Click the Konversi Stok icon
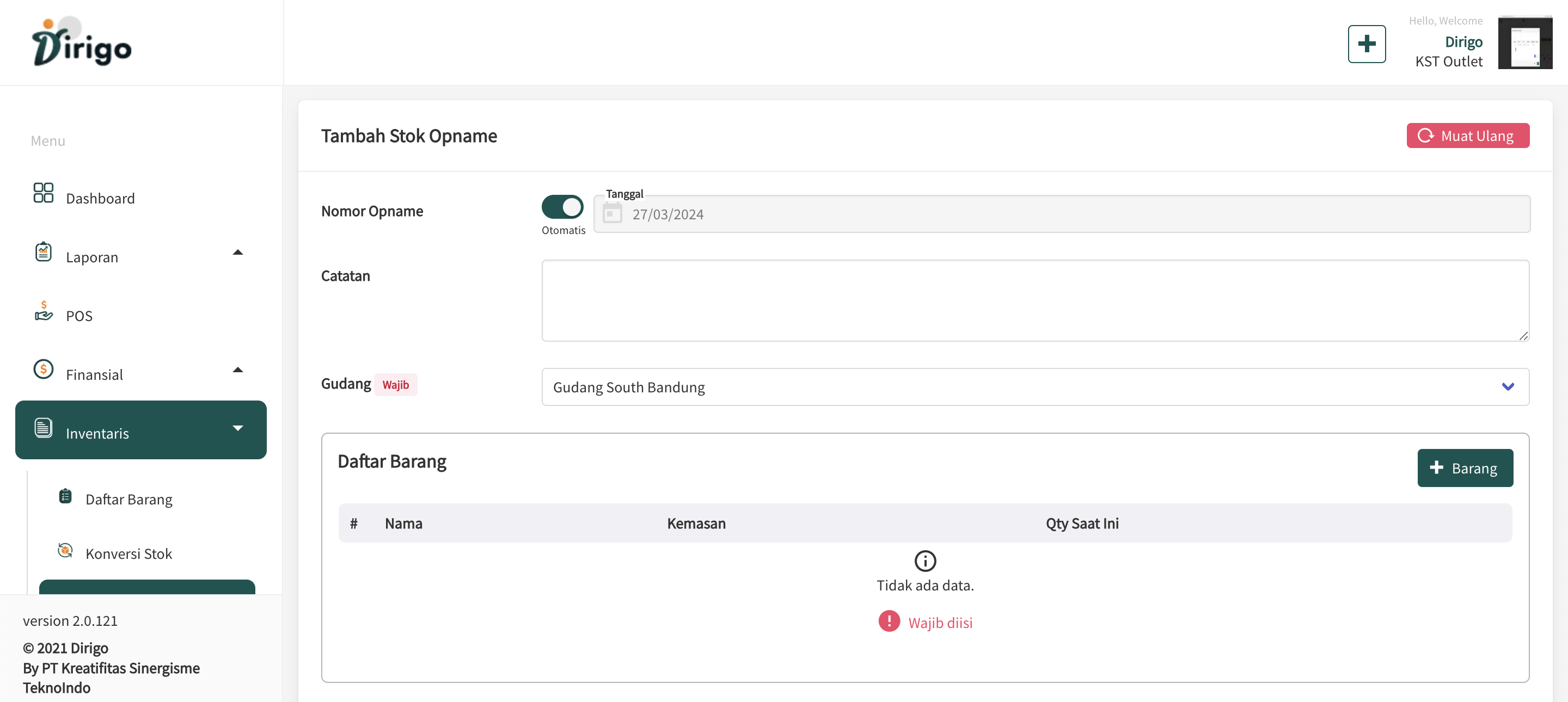The height and width of the screenshot is (702, 1568). tap(65, 551)
